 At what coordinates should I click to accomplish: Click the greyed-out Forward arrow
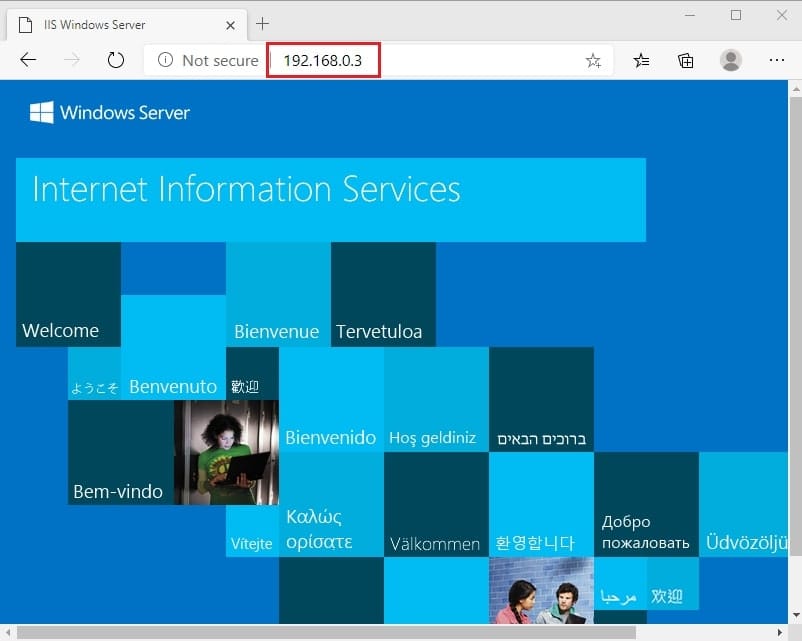[x=72, y=60]
